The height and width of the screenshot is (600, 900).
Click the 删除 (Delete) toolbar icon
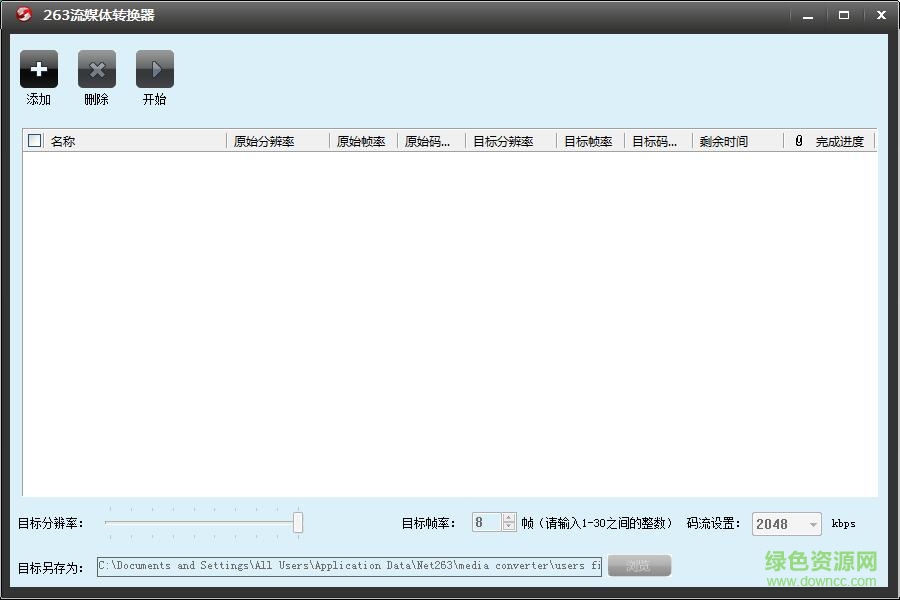96,70
